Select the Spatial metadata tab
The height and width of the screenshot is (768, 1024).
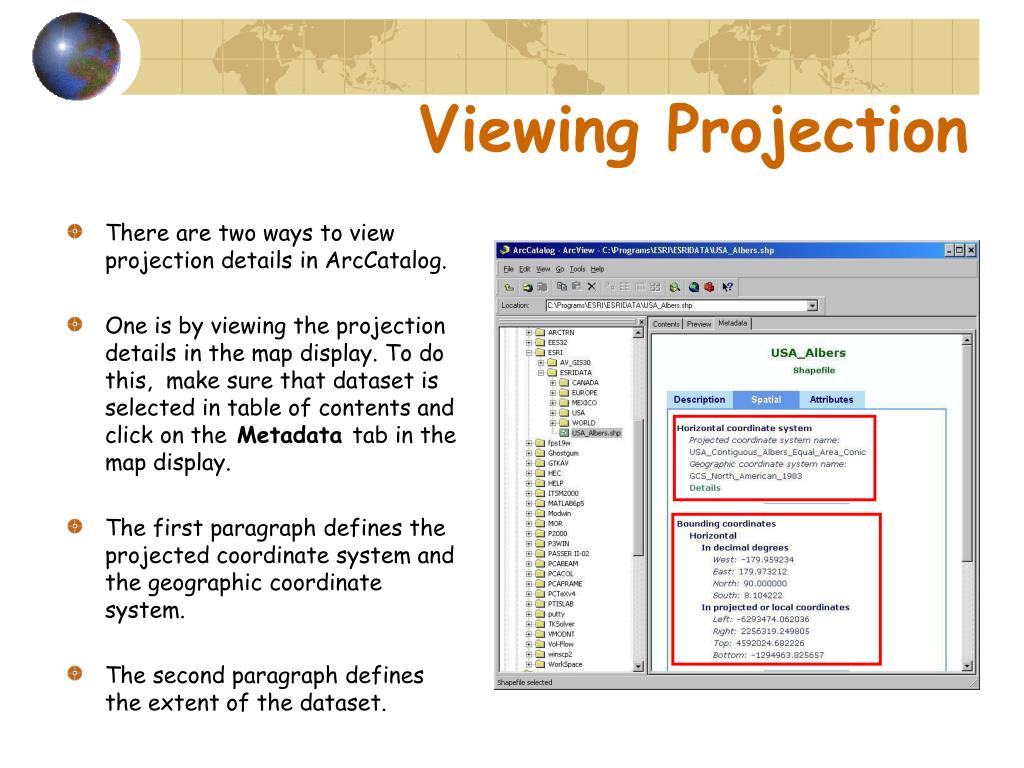tap(766, 400)
